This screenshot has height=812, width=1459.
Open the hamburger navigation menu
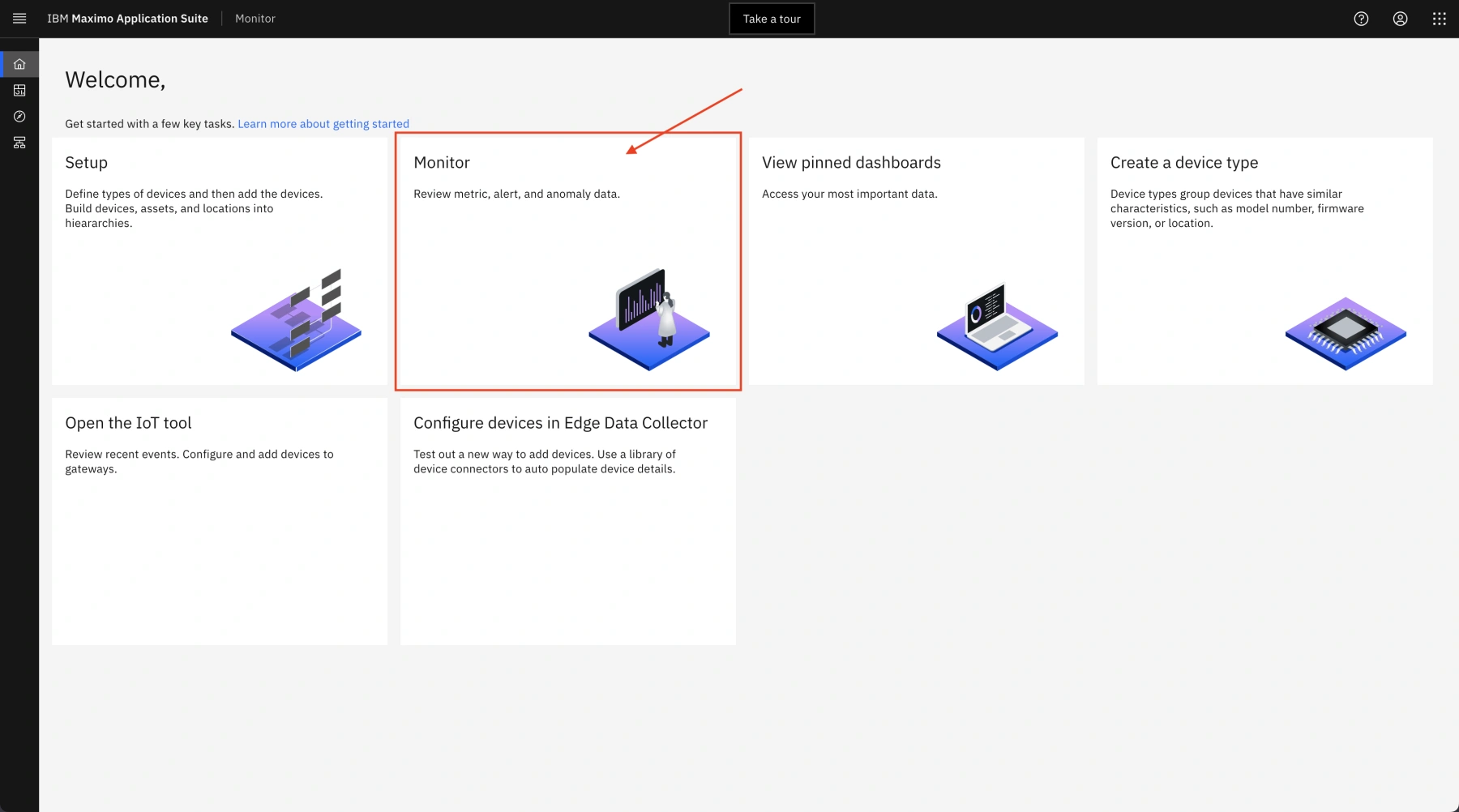click(19, 19)
